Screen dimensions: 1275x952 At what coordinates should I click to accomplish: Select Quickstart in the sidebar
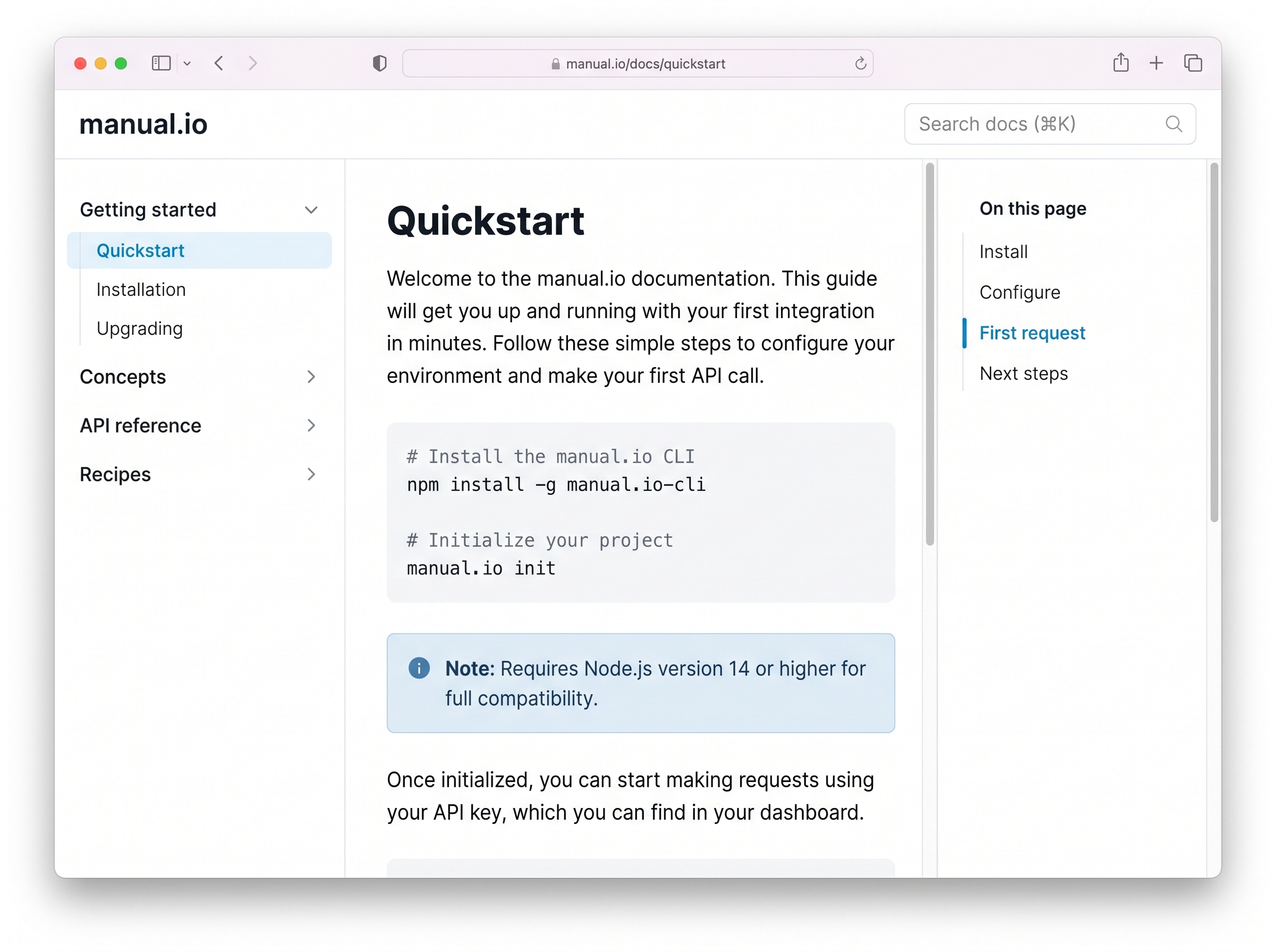[x=199, y=251]
